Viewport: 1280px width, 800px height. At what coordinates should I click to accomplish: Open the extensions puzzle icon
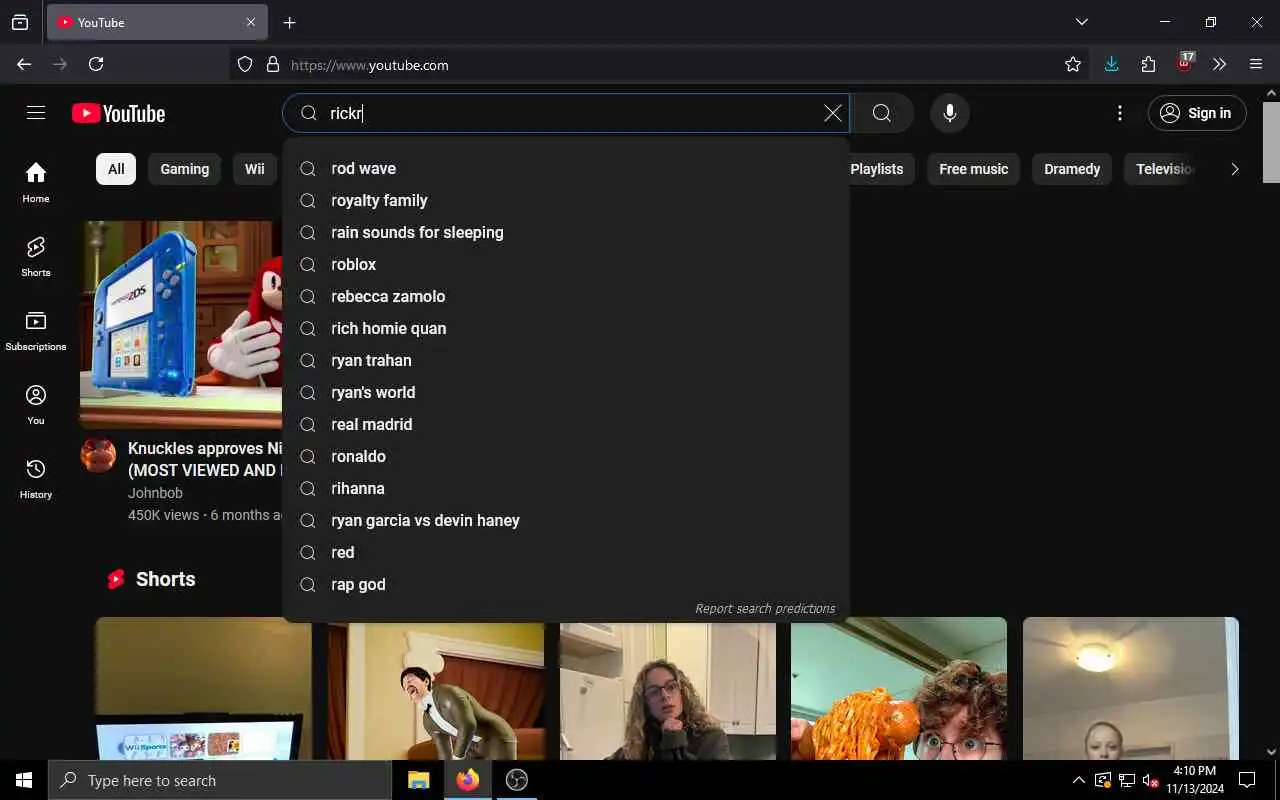[1148, 64]
